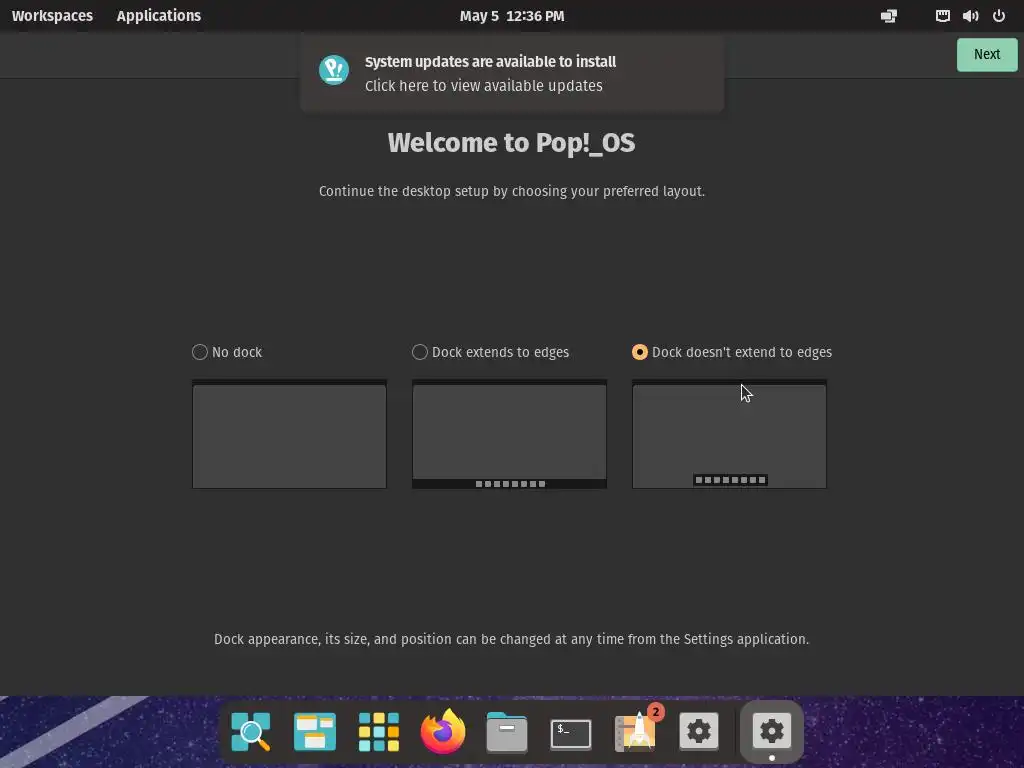Open the display tray icon in top bar
This screenshot has height=768, width=1024.
click(x=889, y=16)
